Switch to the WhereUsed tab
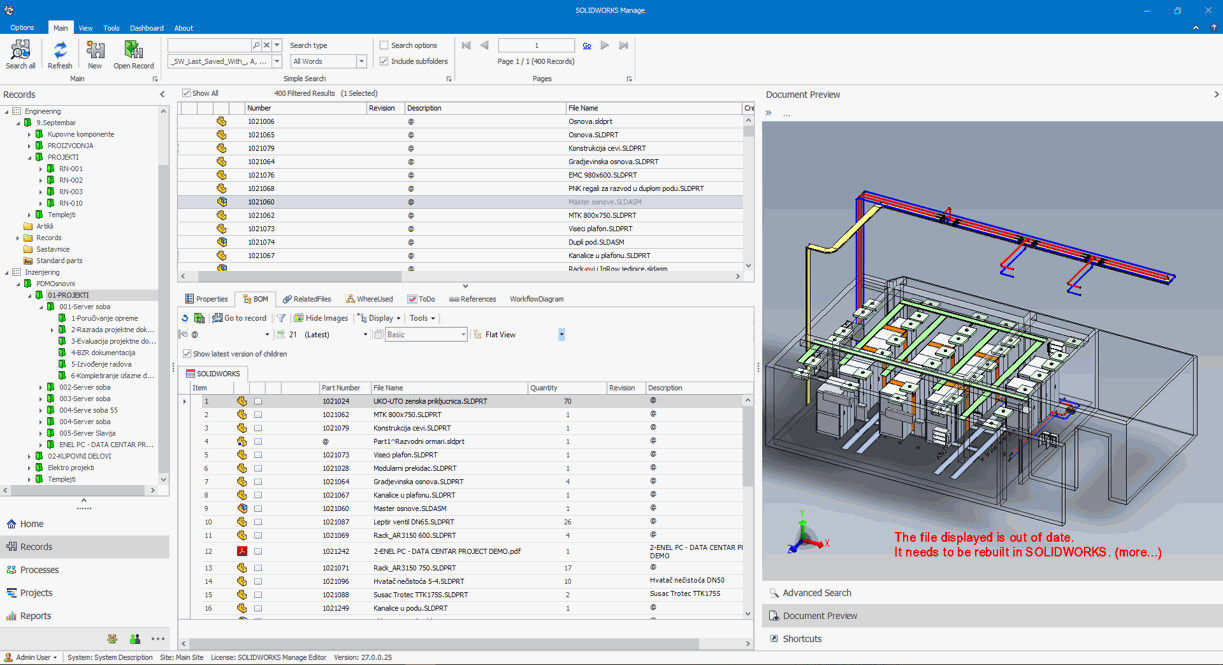Screen dimensions: 1223x665 point(369,299)
